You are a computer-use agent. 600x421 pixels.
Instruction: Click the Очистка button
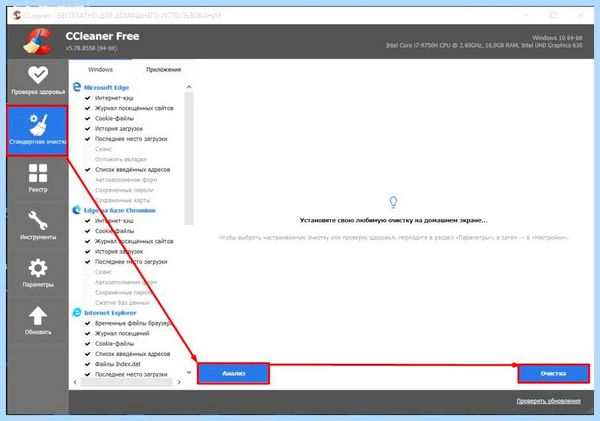(x=553, y=373)
